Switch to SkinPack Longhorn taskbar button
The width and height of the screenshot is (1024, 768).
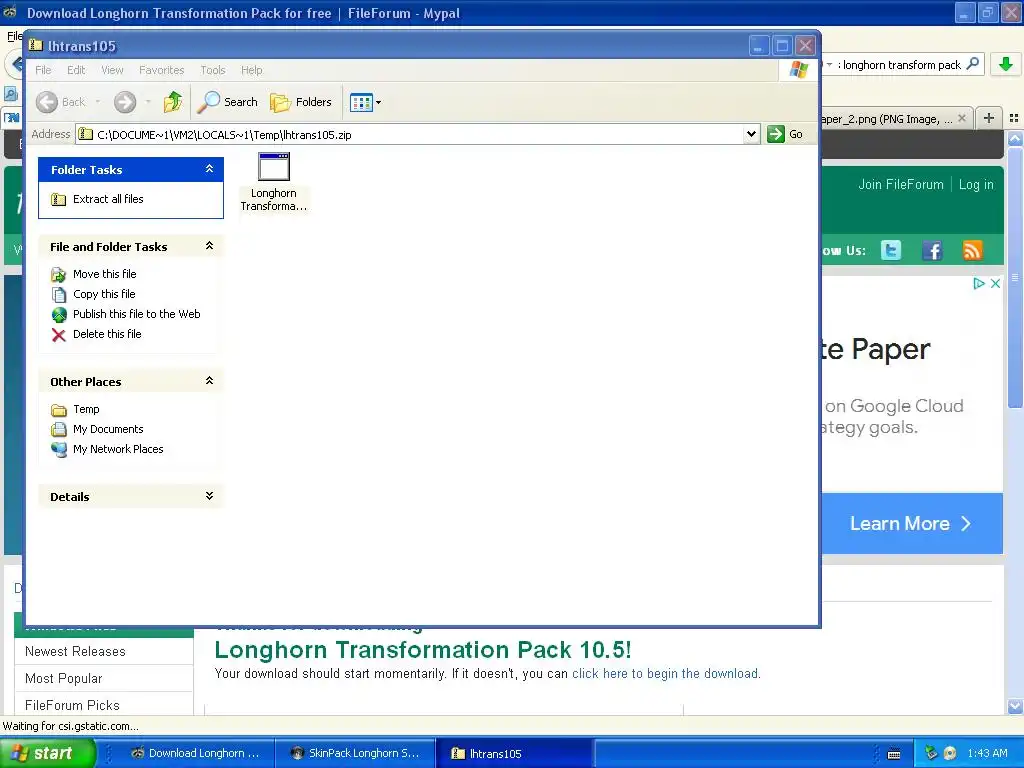355,753
